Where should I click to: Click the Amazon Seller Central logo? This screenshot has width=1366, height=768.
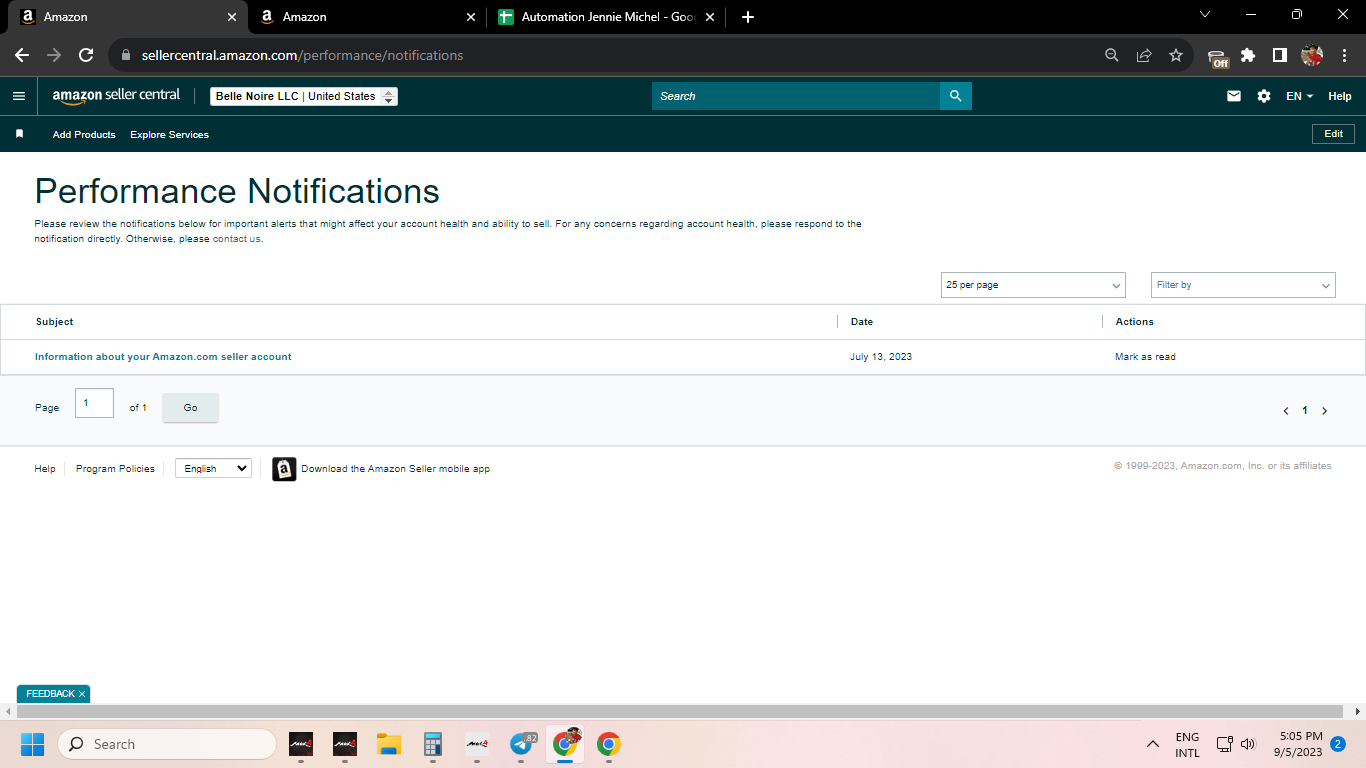point(116,96)
